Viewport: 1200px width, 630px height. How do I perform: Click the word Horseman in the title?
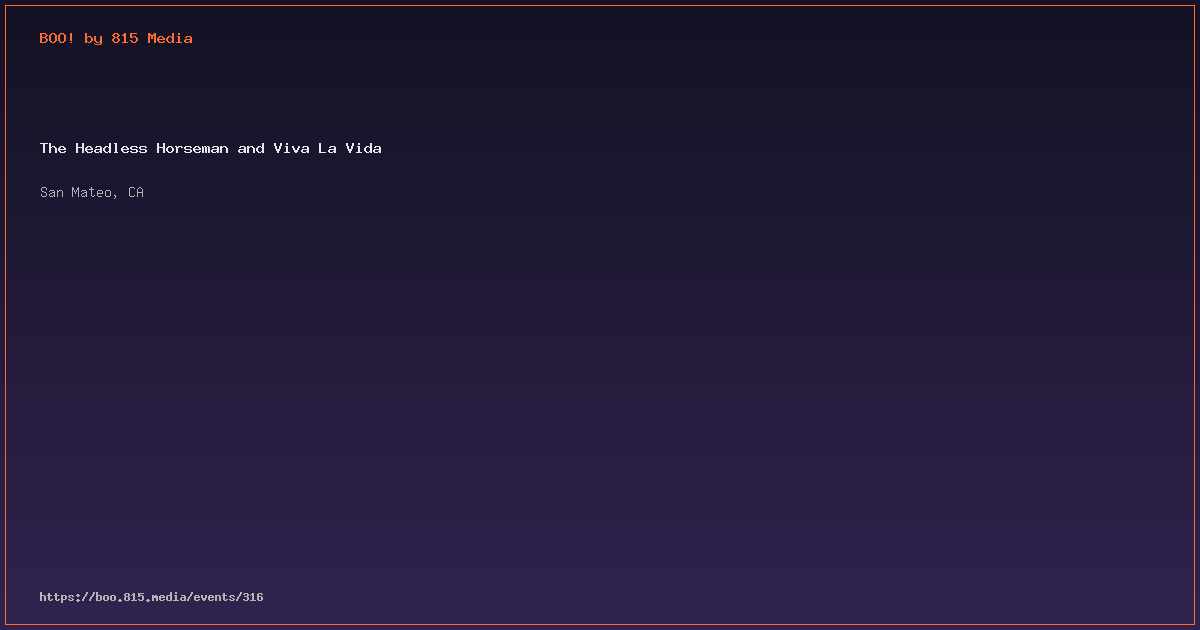click(192, 148)
